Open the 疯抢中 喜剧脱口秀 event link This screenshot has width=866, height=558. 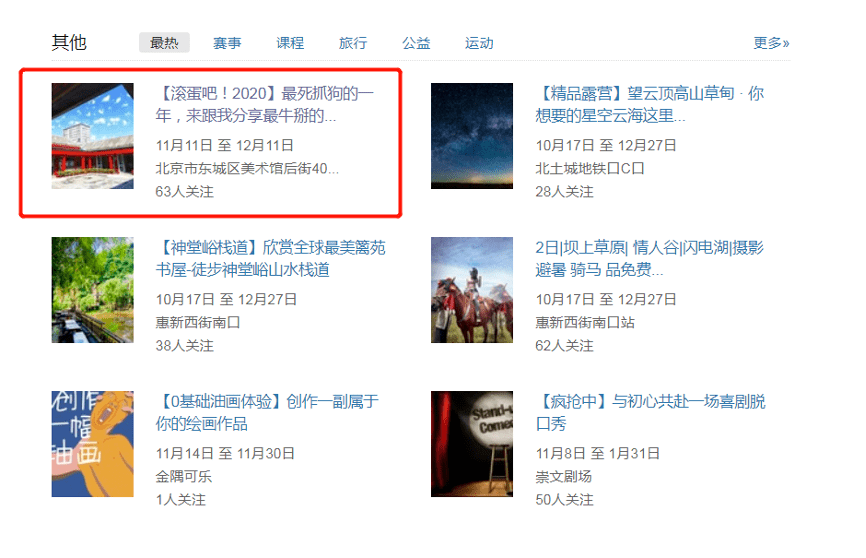click(651, 413)
